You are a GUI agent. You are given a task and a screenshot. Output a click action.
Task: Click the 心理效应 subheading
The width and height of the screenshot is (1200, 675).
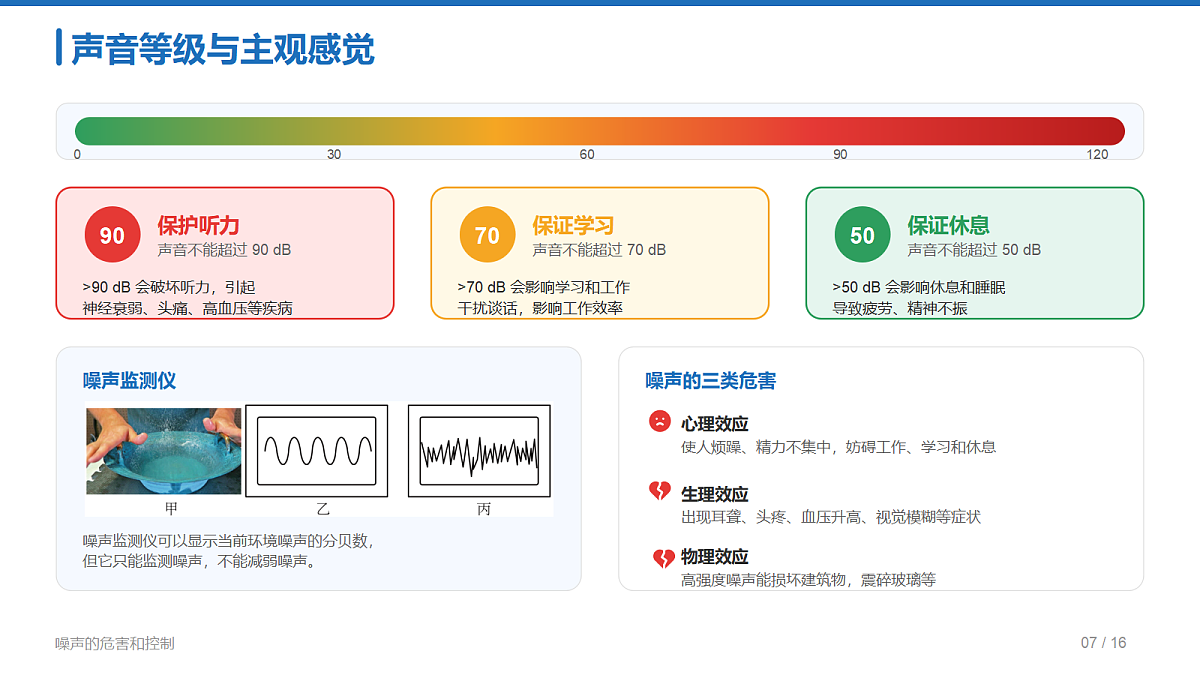point(715,424)
